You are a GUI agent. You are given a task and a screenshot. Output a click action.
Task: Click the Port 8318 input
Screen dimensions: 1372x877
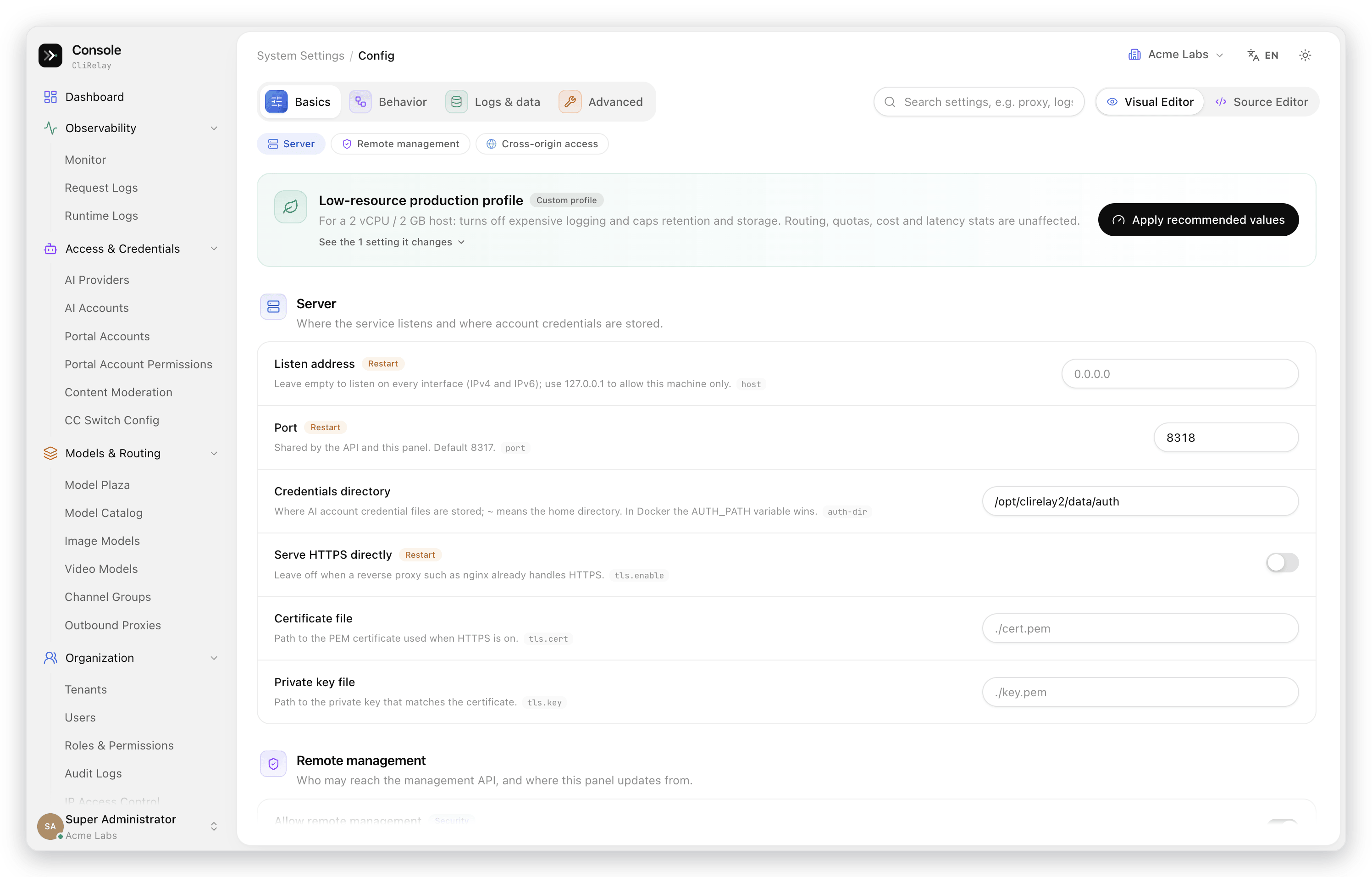click(x=1226, y=438)
